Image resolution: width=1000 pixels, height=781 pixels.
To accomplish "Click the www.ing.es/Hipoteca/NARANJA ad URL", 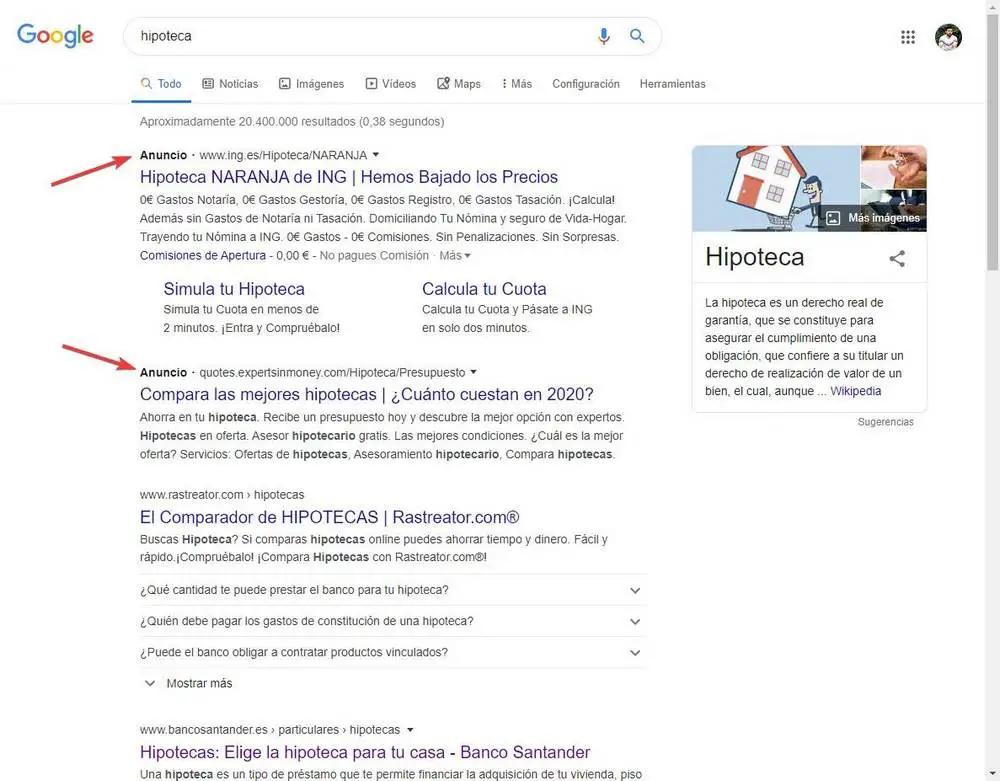I will pos(283,155).
